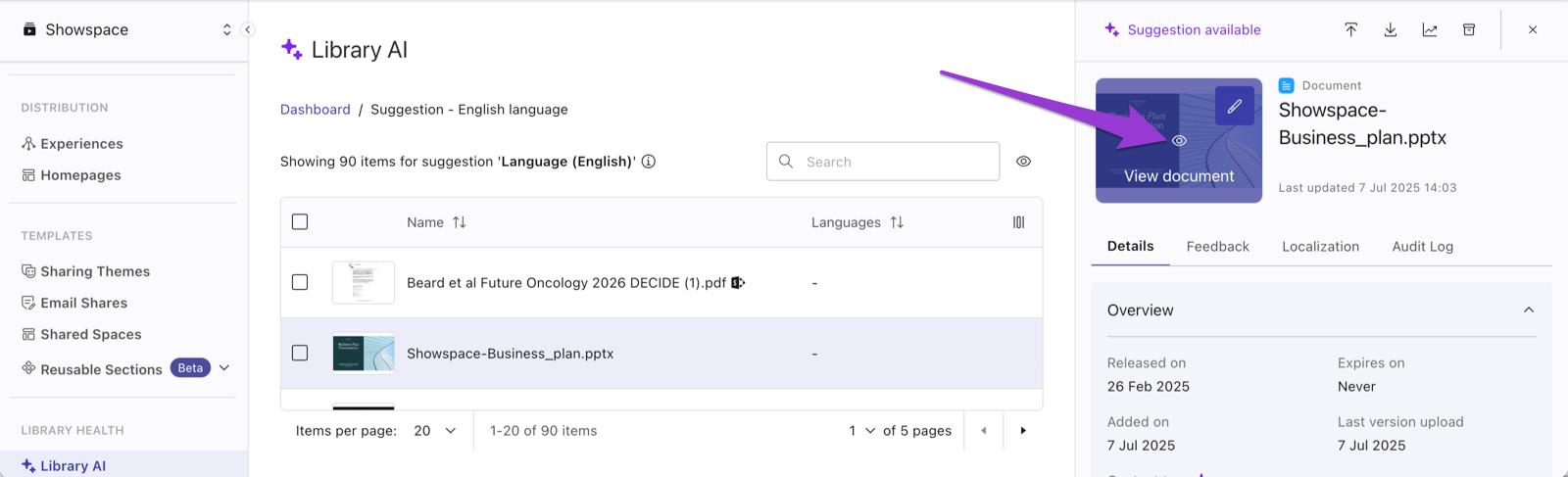Click the download icon in document panel

(1390, 29)
